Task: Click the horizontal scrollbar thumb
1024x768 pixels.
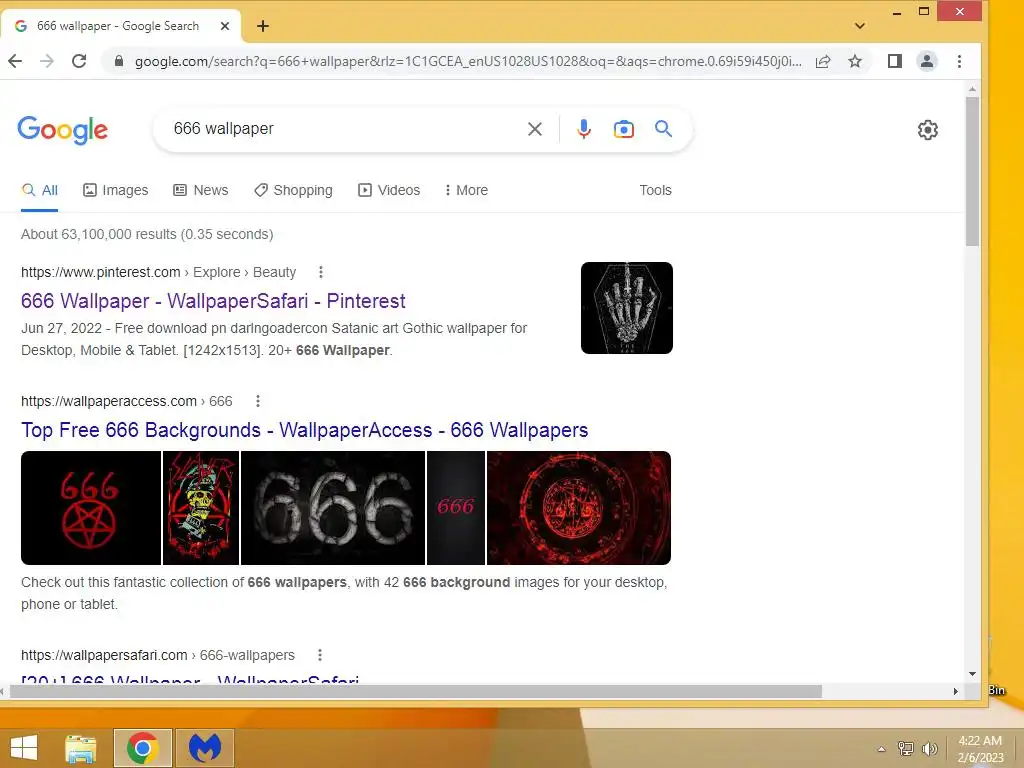Action: tap(415, 691)
